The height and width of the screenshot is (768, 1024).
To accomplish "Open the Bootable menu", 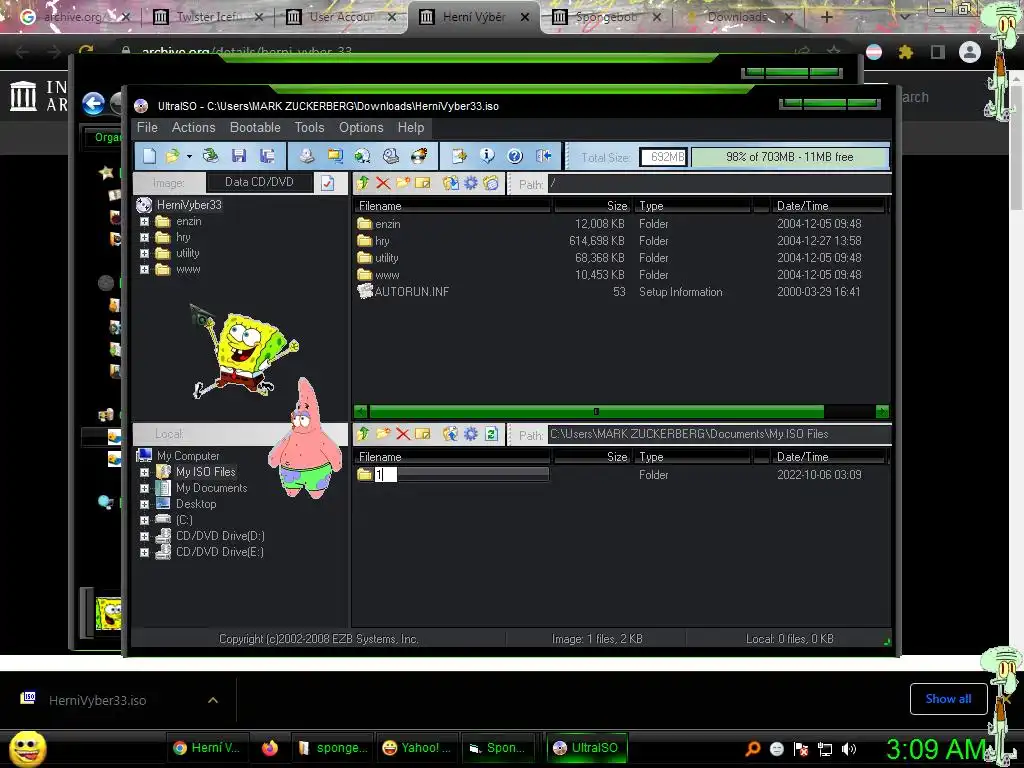I will pyautogui.click(x=255, y=127).
